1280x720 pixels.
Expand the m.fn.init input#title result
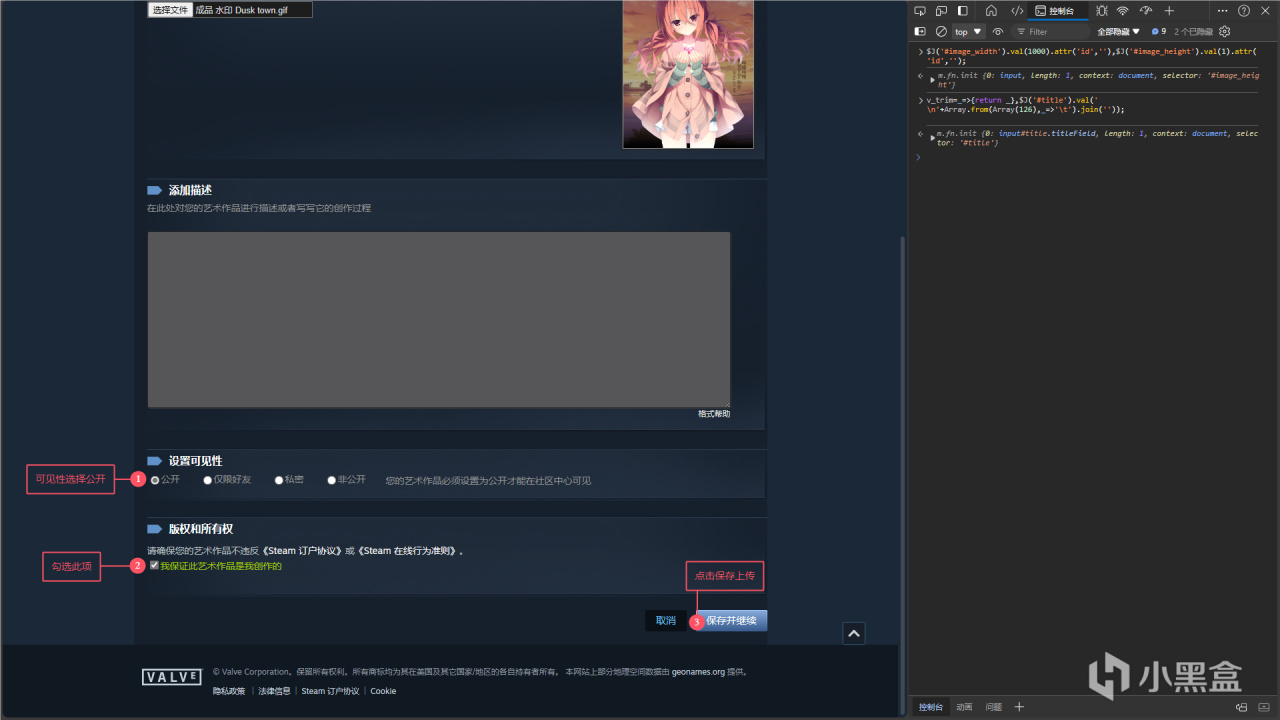tap(933, 136)
